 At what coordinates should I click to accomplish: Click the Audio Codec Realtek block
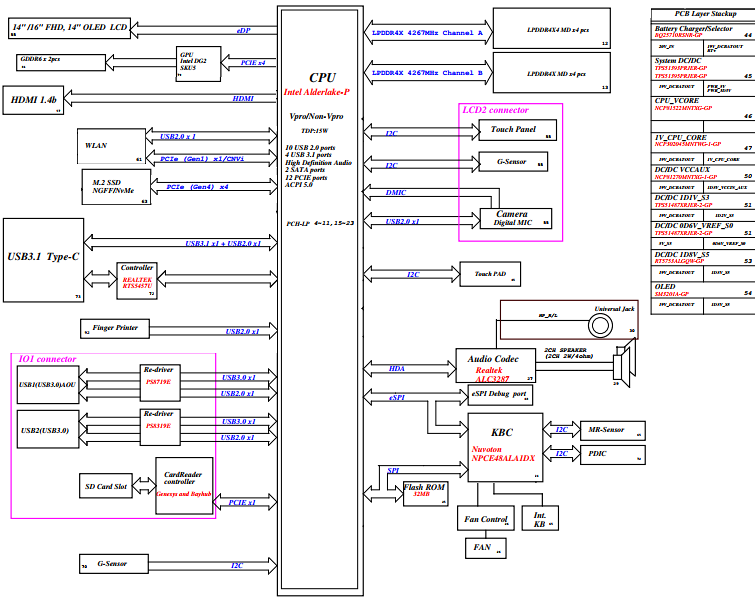pos(495,366)
